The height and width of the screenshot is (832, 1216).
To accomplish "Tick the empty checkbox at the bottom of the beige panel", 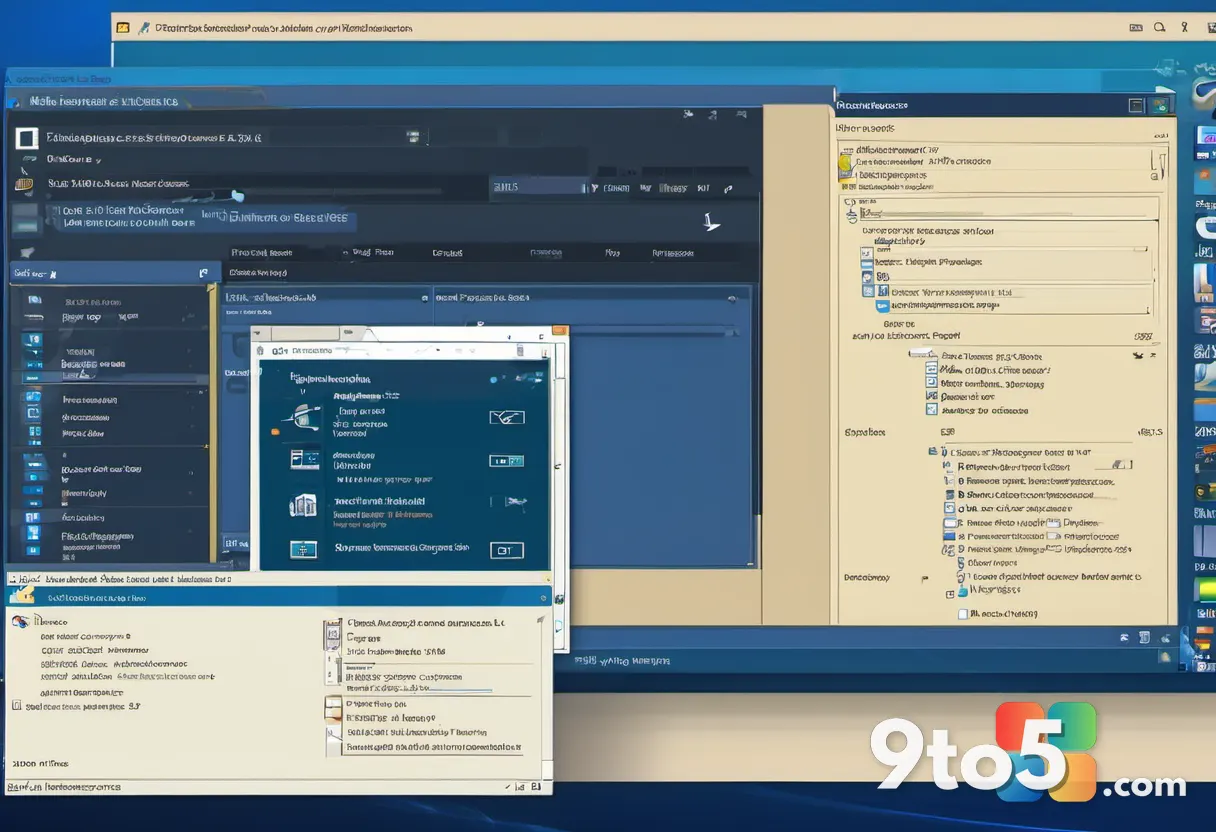I will [962, 614].
